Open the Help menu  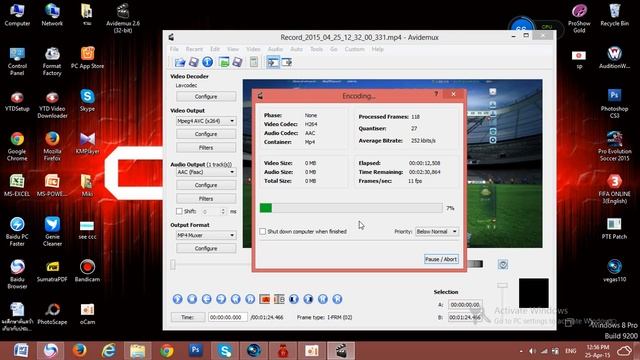[x=378, y=49]
